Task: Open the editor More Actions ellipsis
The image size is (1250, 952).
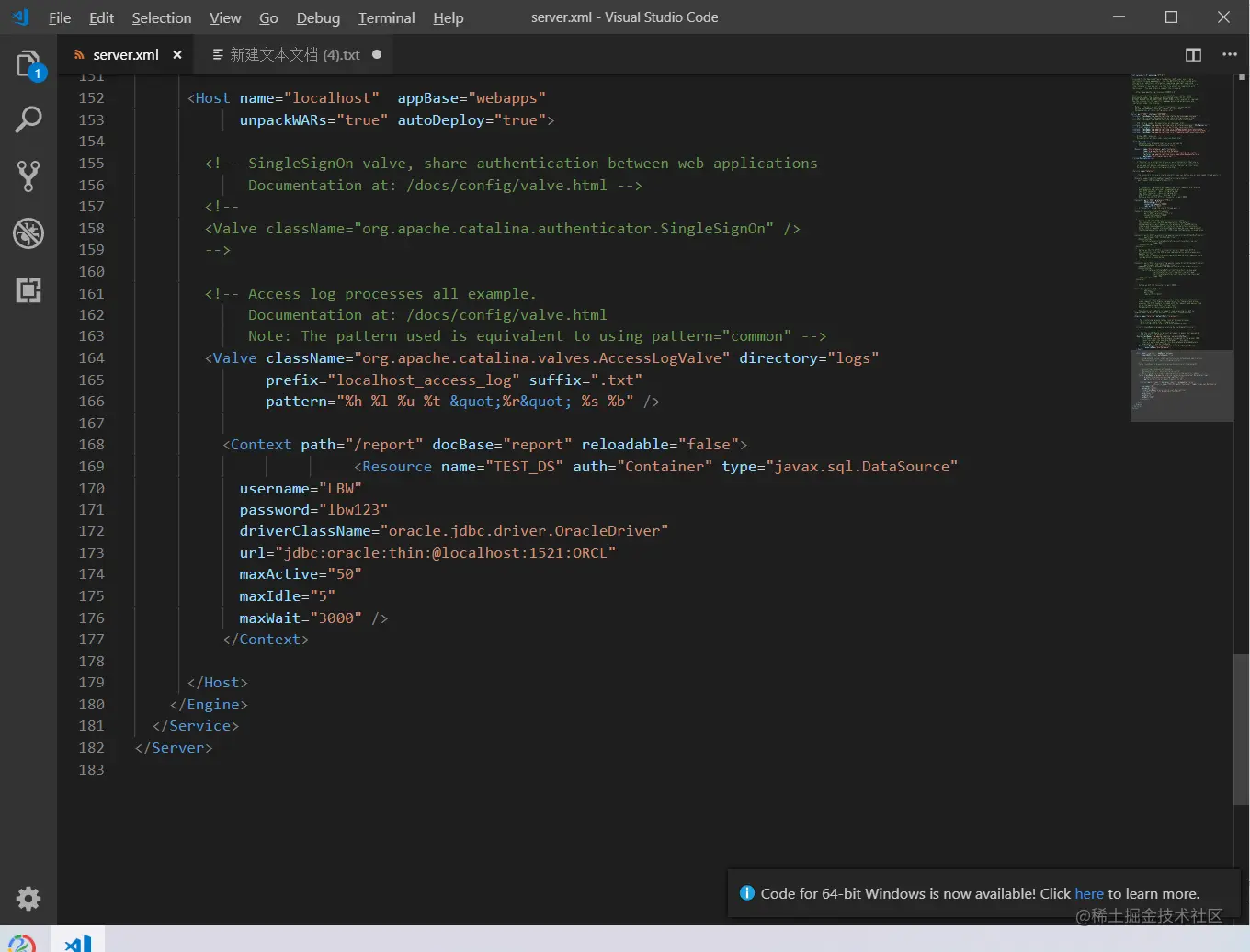Action: (1230, 55)
